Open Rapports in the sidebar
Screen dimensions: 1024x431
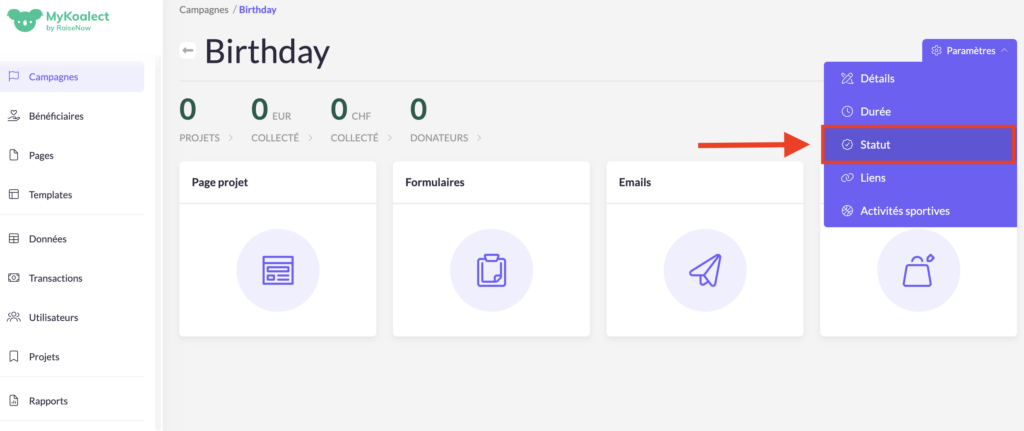click(48, 401)
